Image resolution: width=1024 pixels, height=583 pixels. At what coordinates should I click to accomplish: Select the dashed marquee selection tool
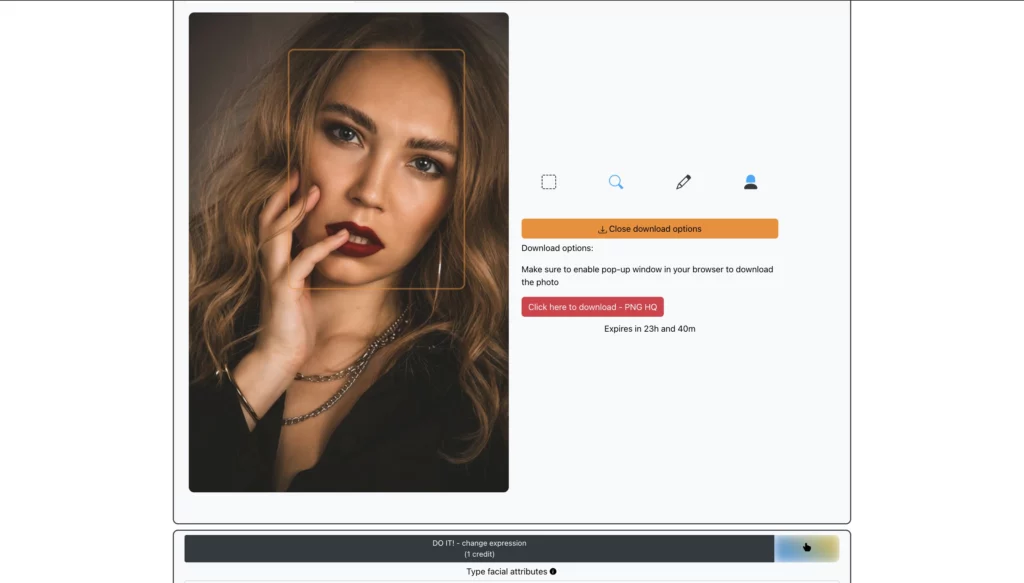tap(548, 181)
